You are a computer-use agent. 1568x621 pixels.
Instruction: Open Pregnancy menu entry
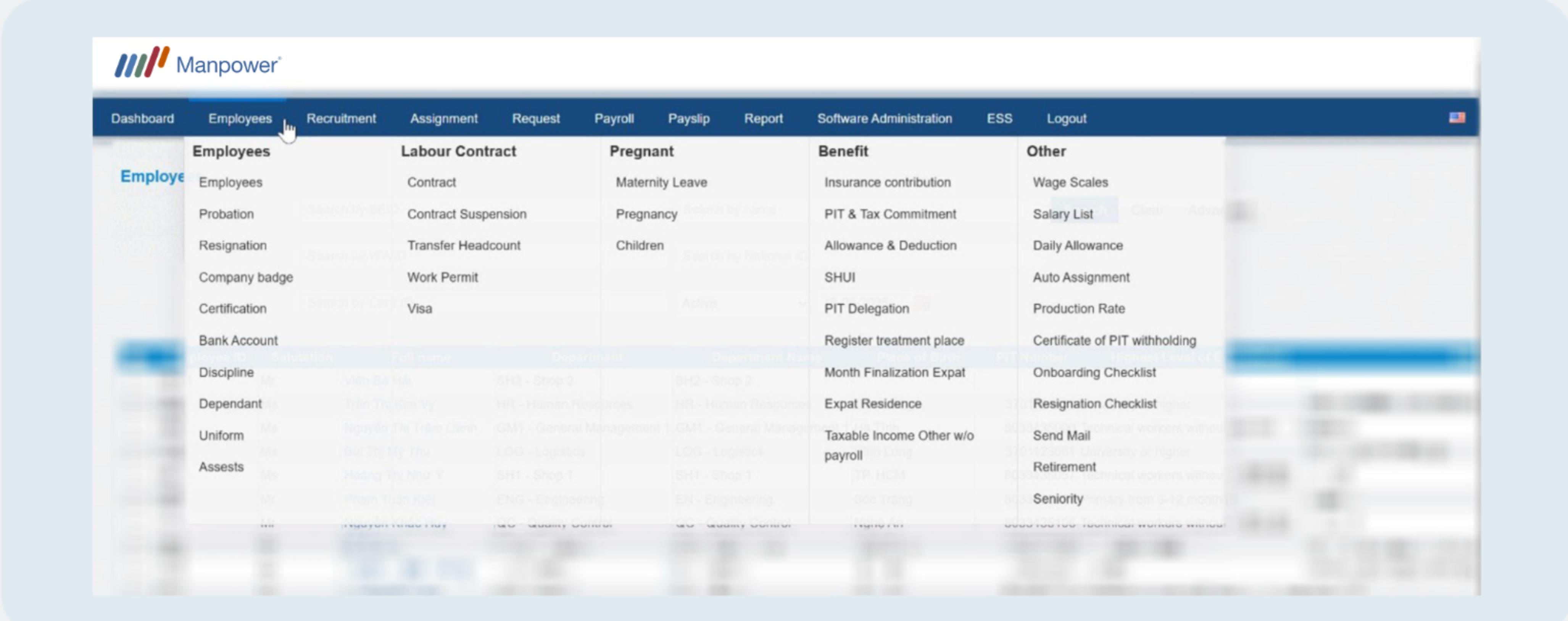tap(646, 214)
